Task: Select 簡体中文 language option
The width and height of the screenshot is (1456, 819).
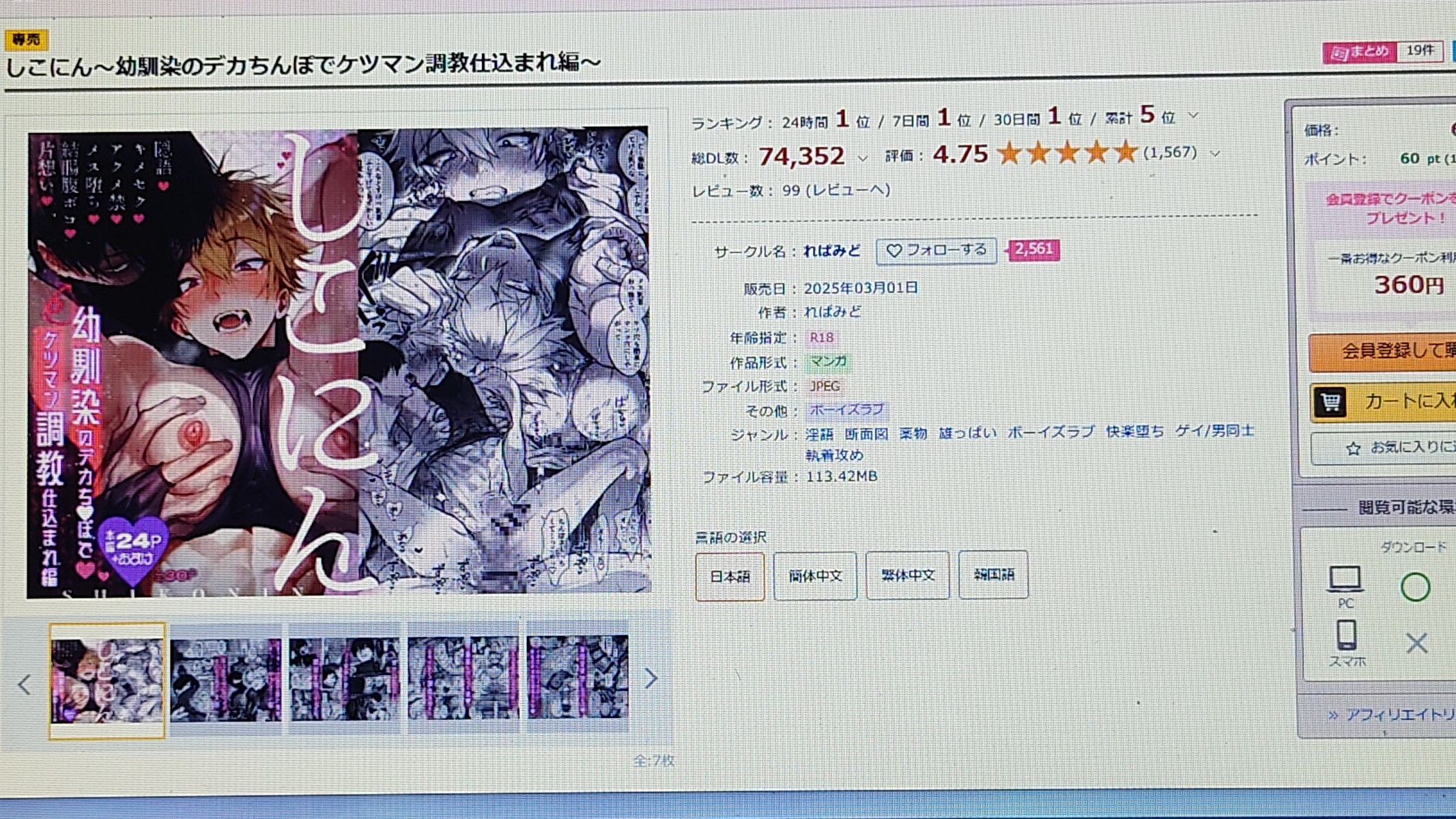Action: pyautogui.click(x=815, y=576)
